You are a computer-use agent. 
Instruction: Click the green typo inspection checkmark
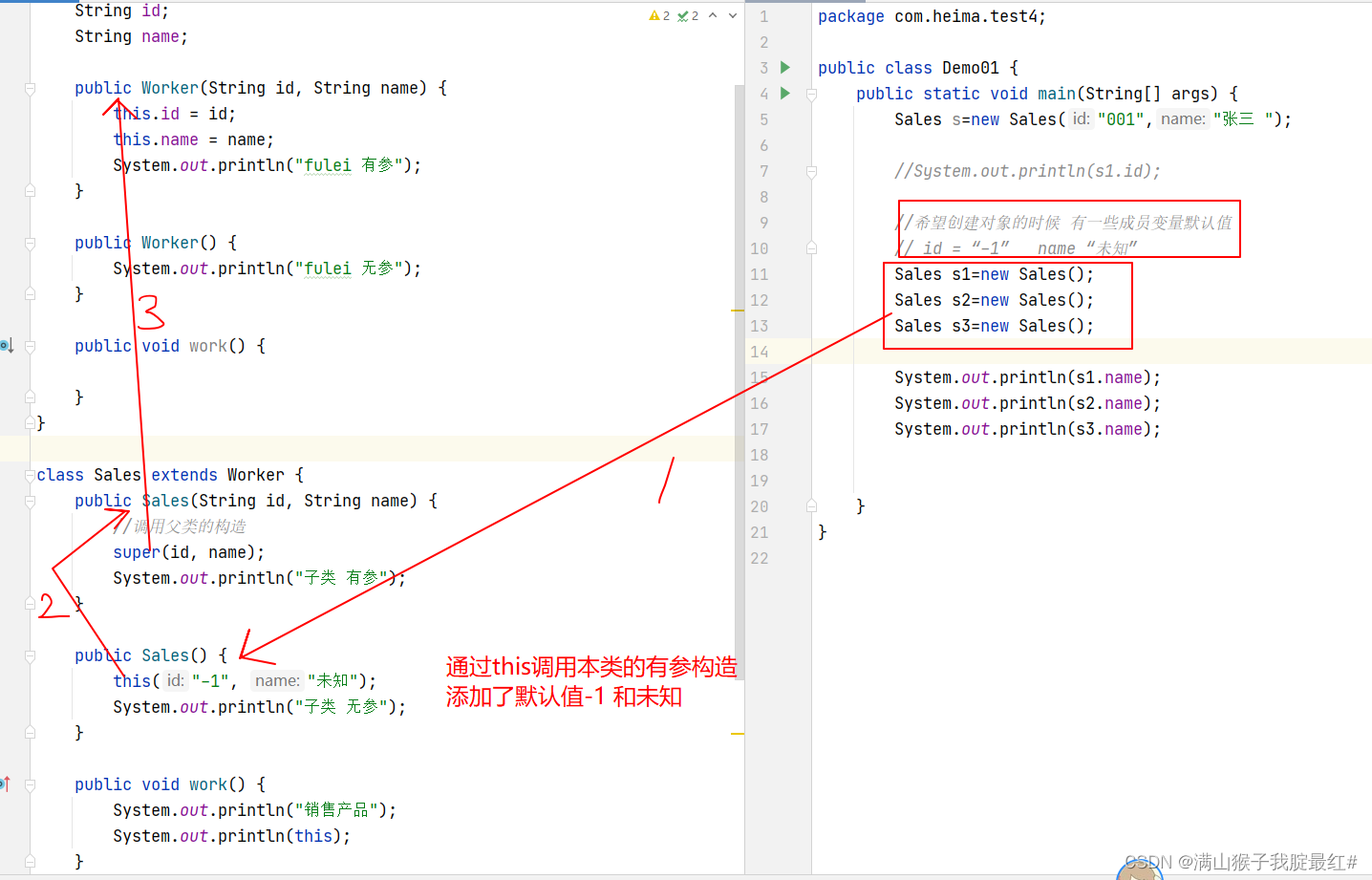[683, 15]
